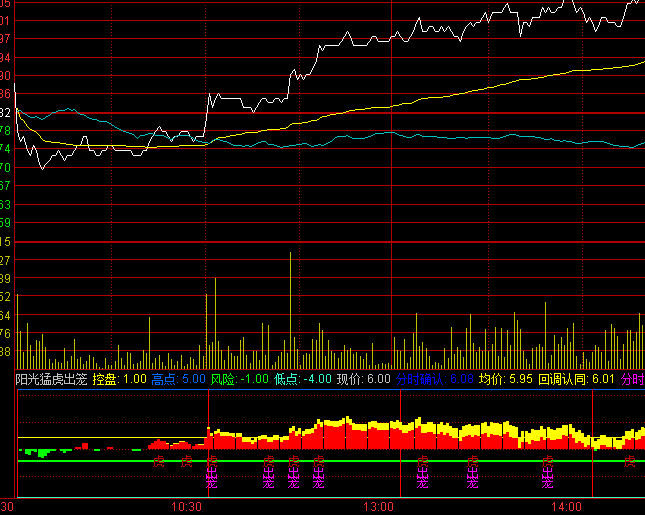Click the 均价: 5.95 average price label
The width and height of the screenshot is (645, 515).
tap(505, 379)
